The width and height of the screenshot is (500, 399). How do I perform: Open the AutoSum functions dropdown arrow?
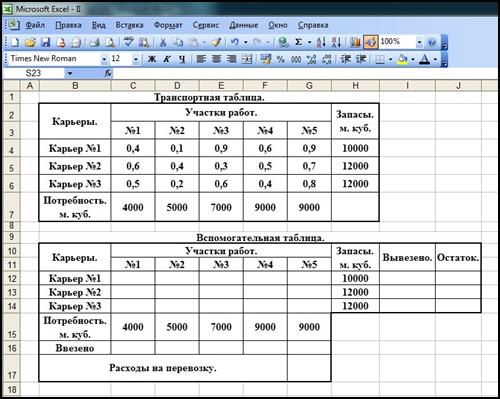pos(309,42)
